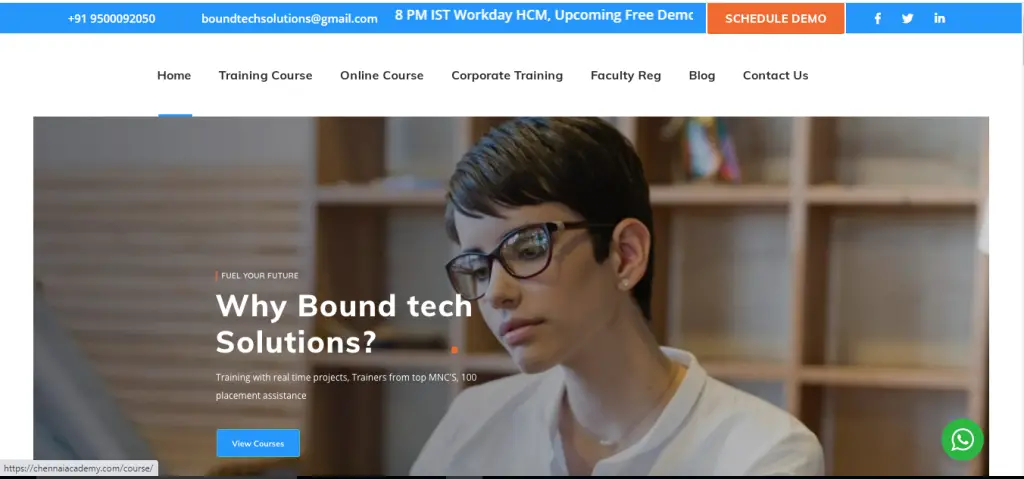Click the orange slider dot indicator
This screenshot has width=1024, height=479.
pos(455,350)
